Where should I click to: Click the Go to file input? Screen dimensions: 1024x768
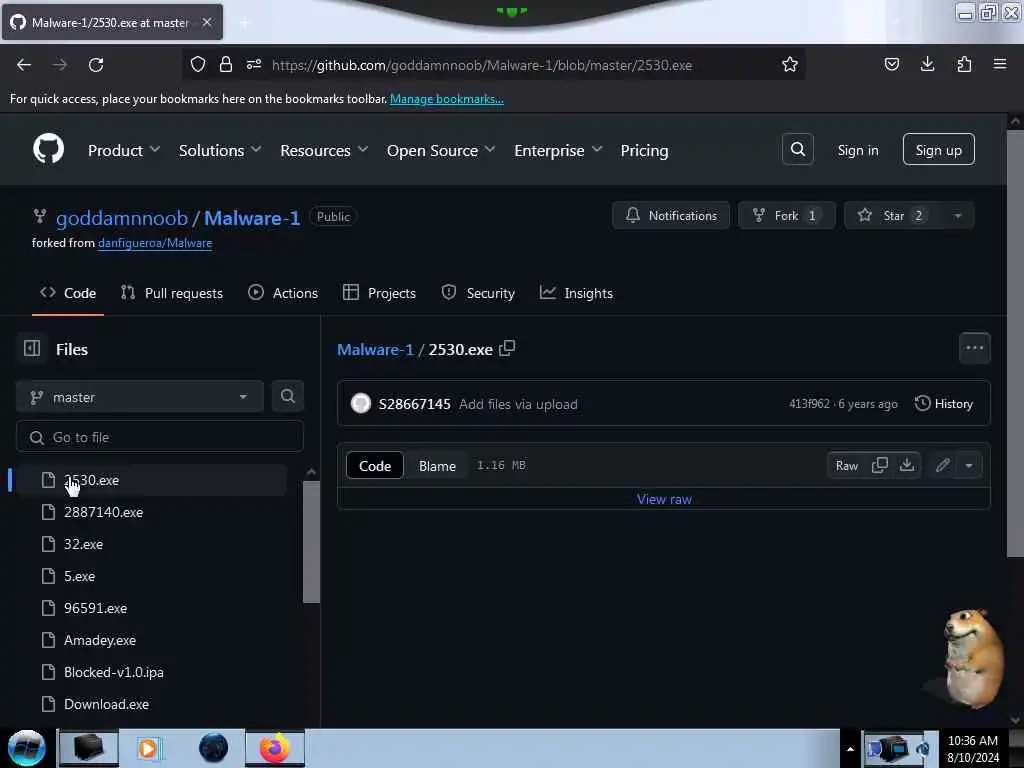tap(160, 437)
